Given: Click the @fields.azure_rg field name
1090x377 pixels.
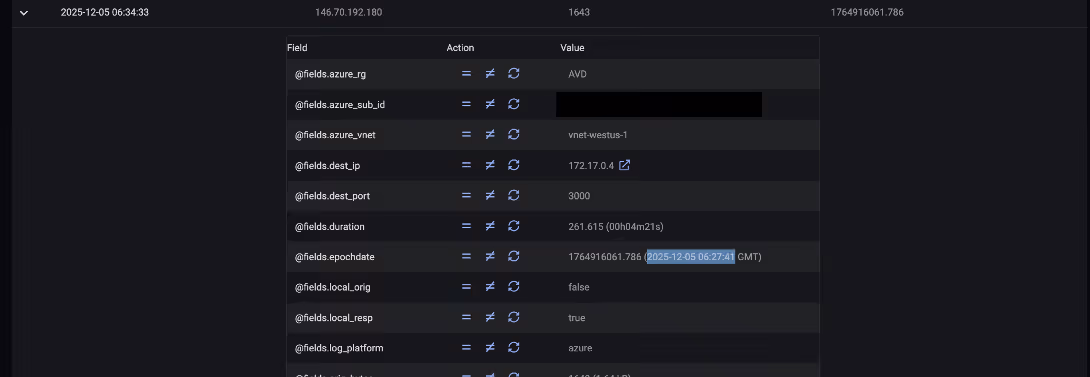Looking at the screenshot, I should [x=330, y=74].
